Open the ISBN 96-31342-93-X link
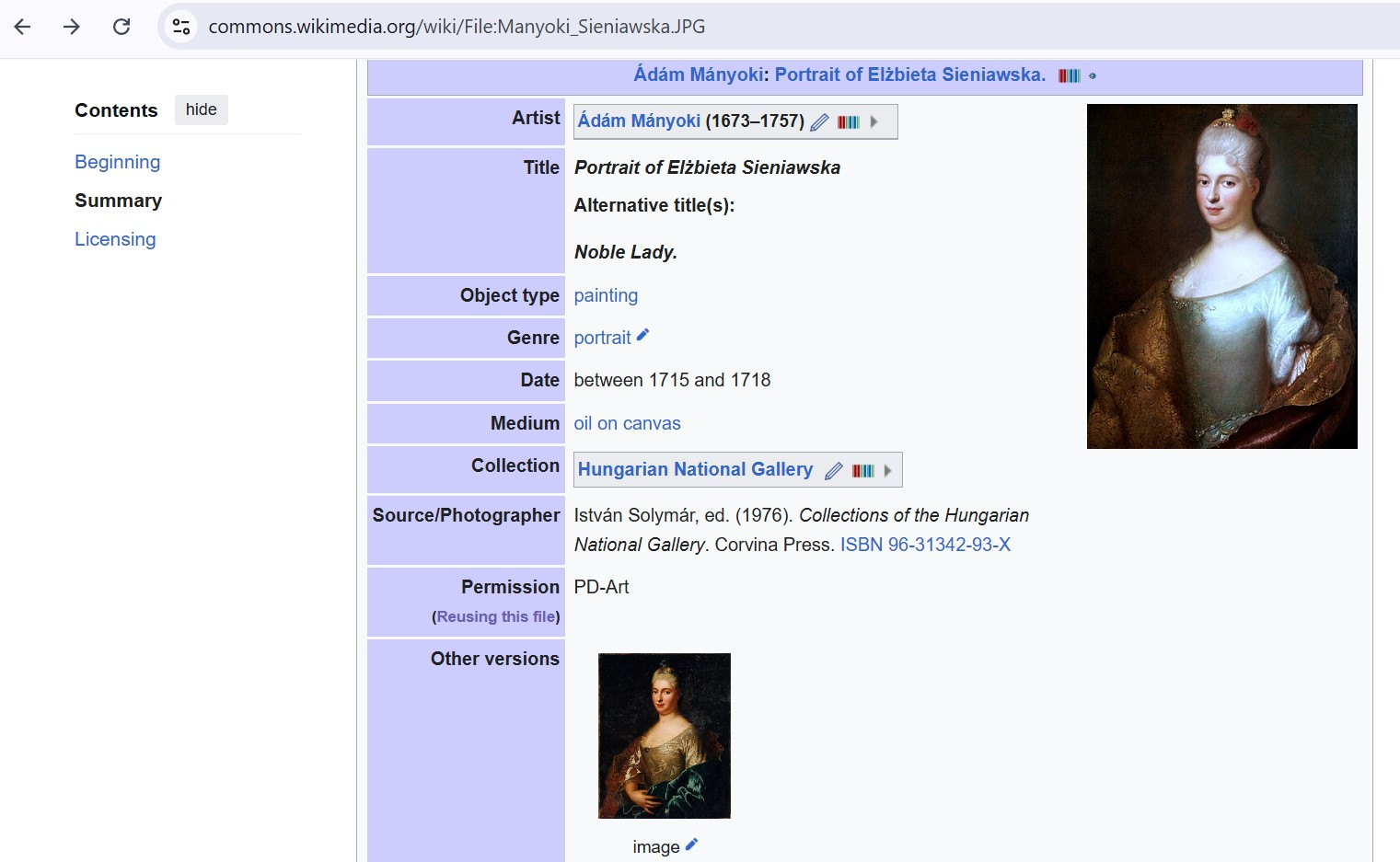The width and height of the screenshot is (1400, 862). [x=925, y=545]
